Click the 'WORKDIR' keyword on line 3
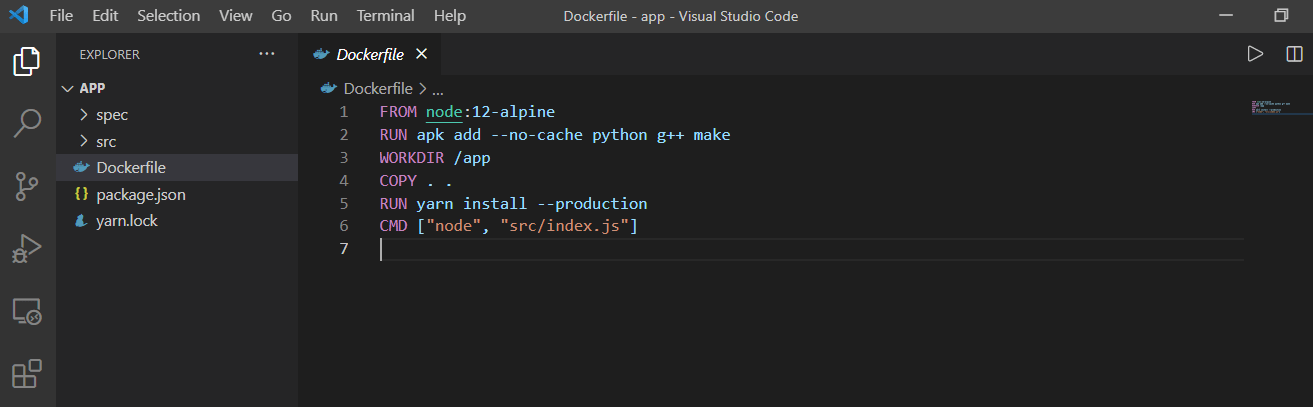This screenshot has height=407, width=1313. pyautogui.click(x=411, y=157)
